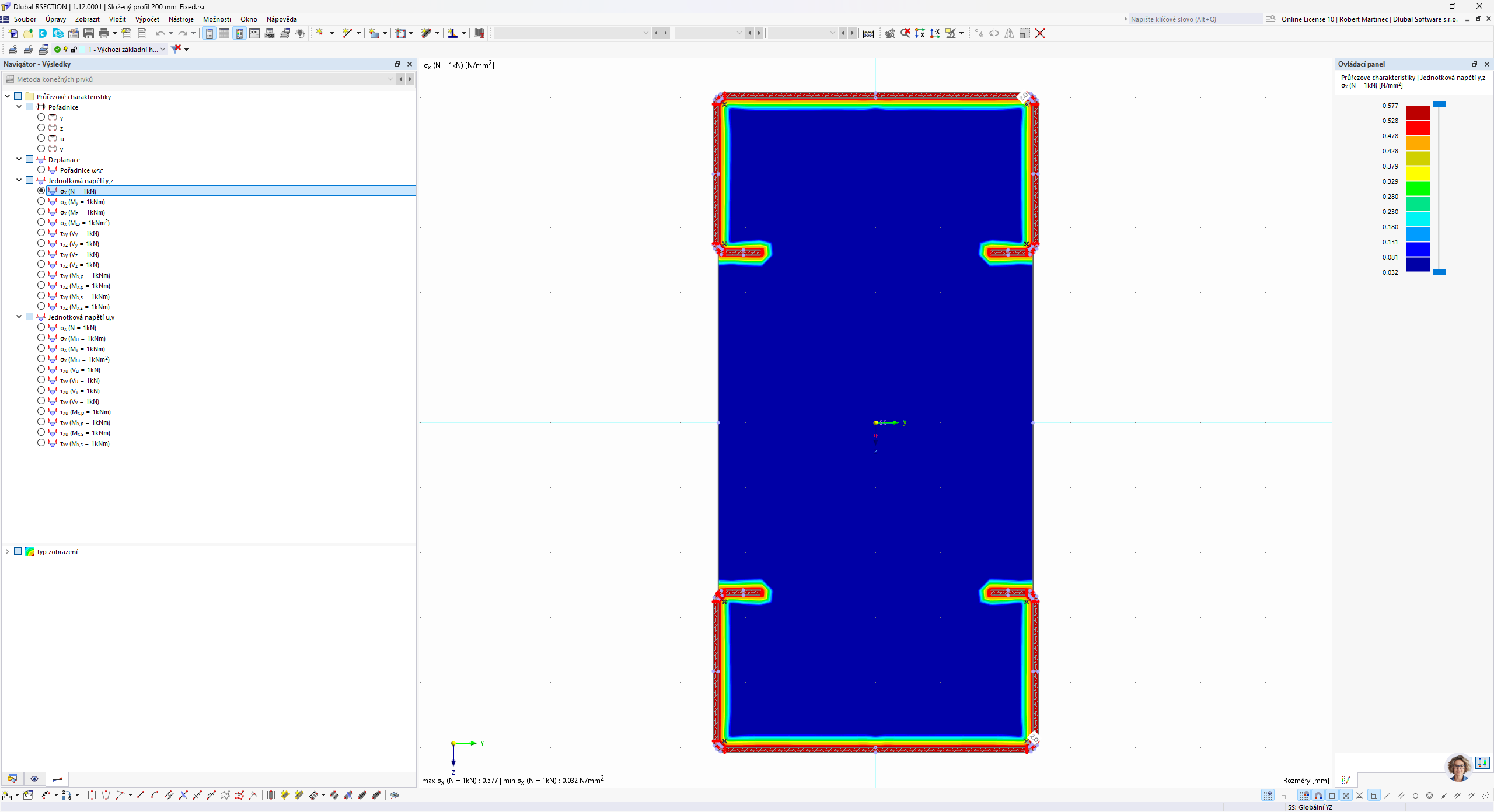Click the Online License user account text
The width and height of the screenshot is (1494, 812).
1369,19
